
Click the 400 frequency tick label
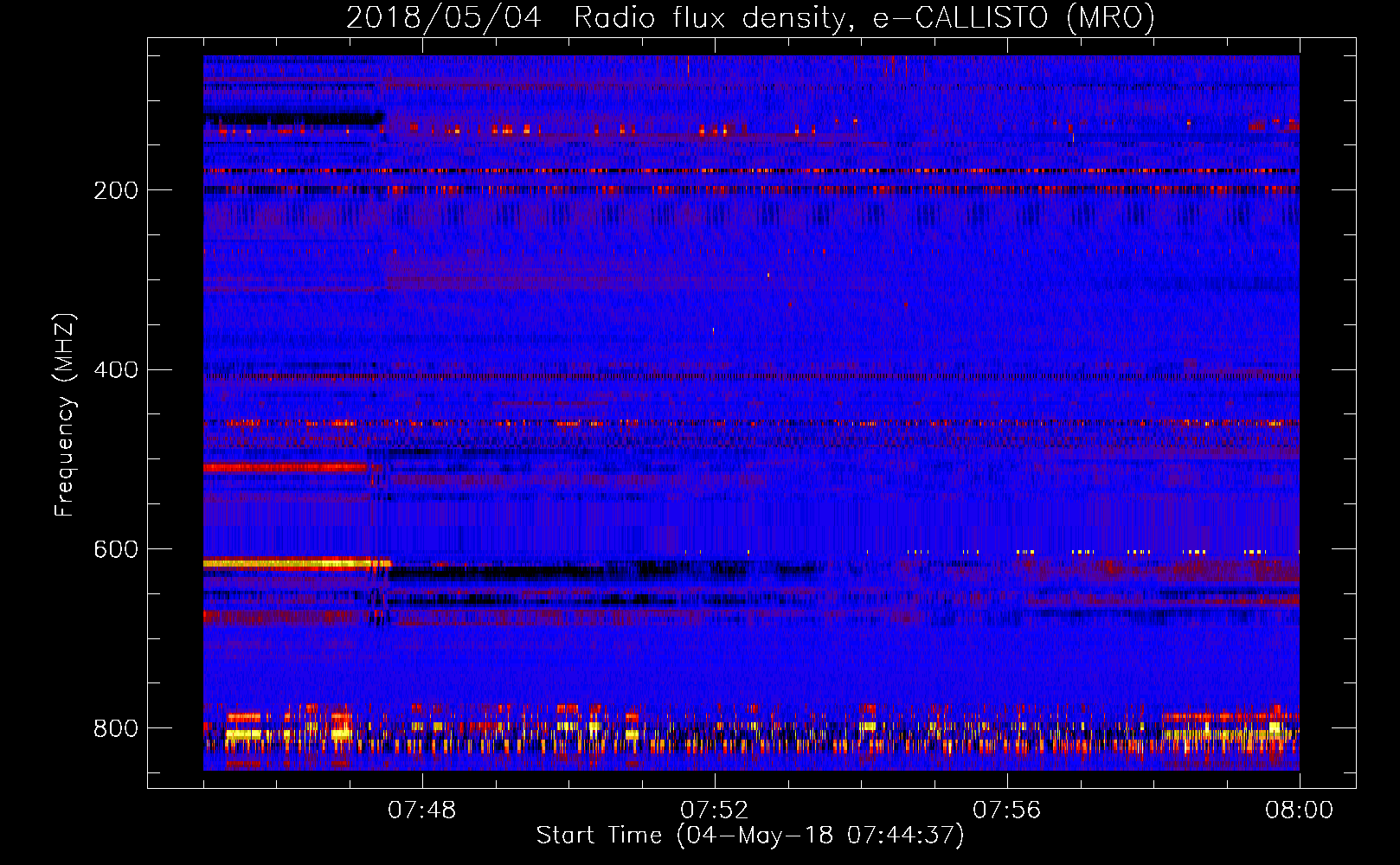point(116,370)
